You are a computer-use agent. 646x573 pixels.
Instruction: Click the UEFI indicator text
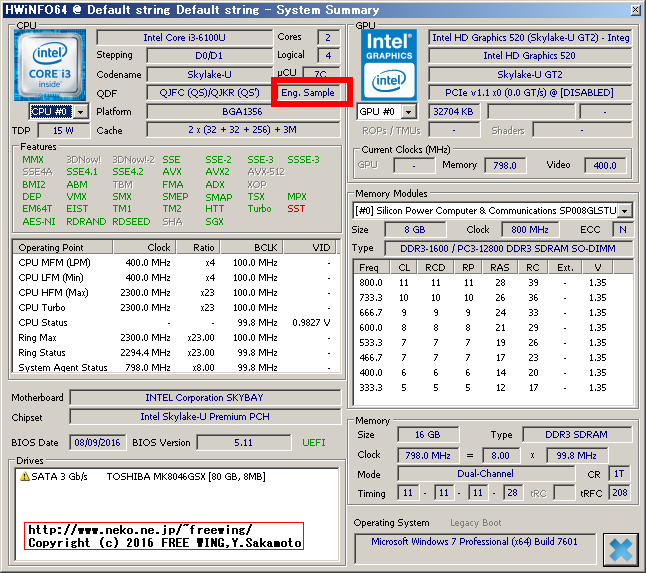point(314,443)
